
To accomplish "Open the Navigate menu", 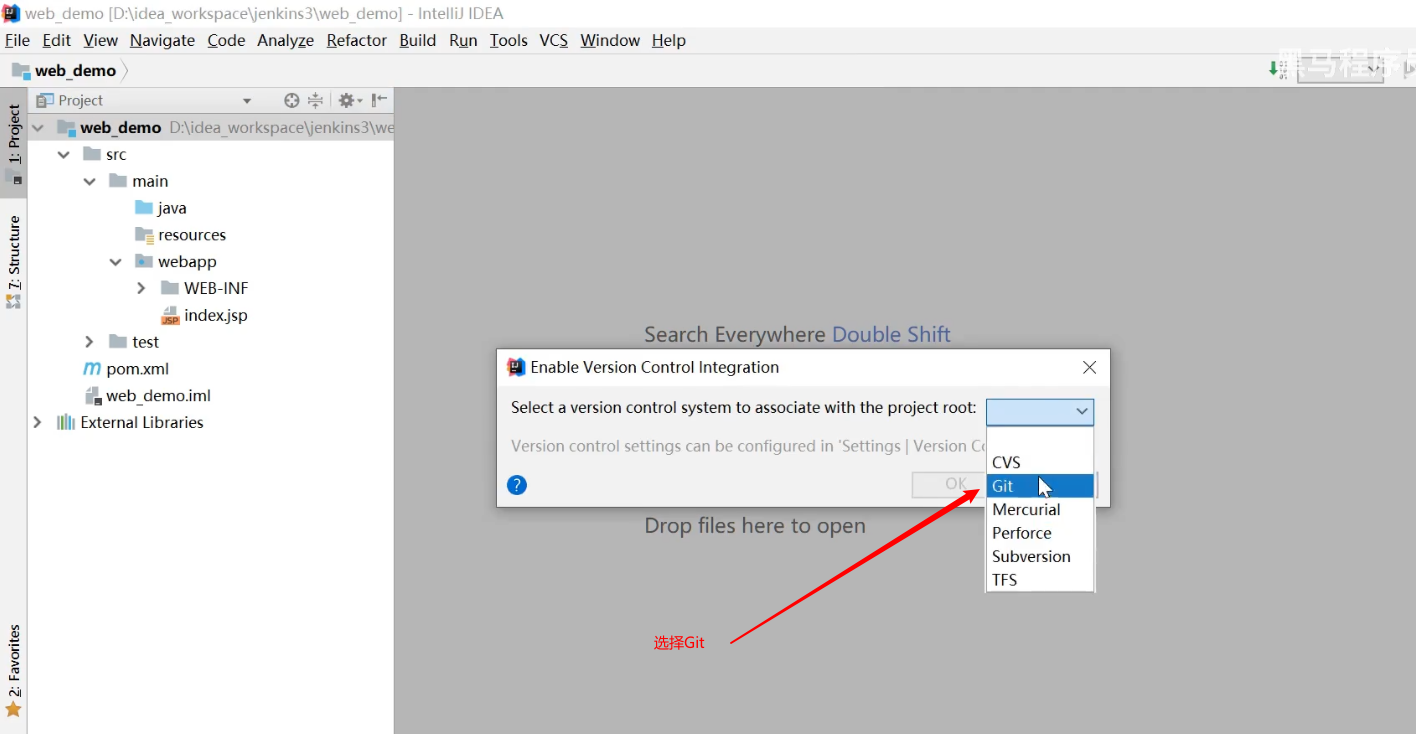I will coord(162,40).
